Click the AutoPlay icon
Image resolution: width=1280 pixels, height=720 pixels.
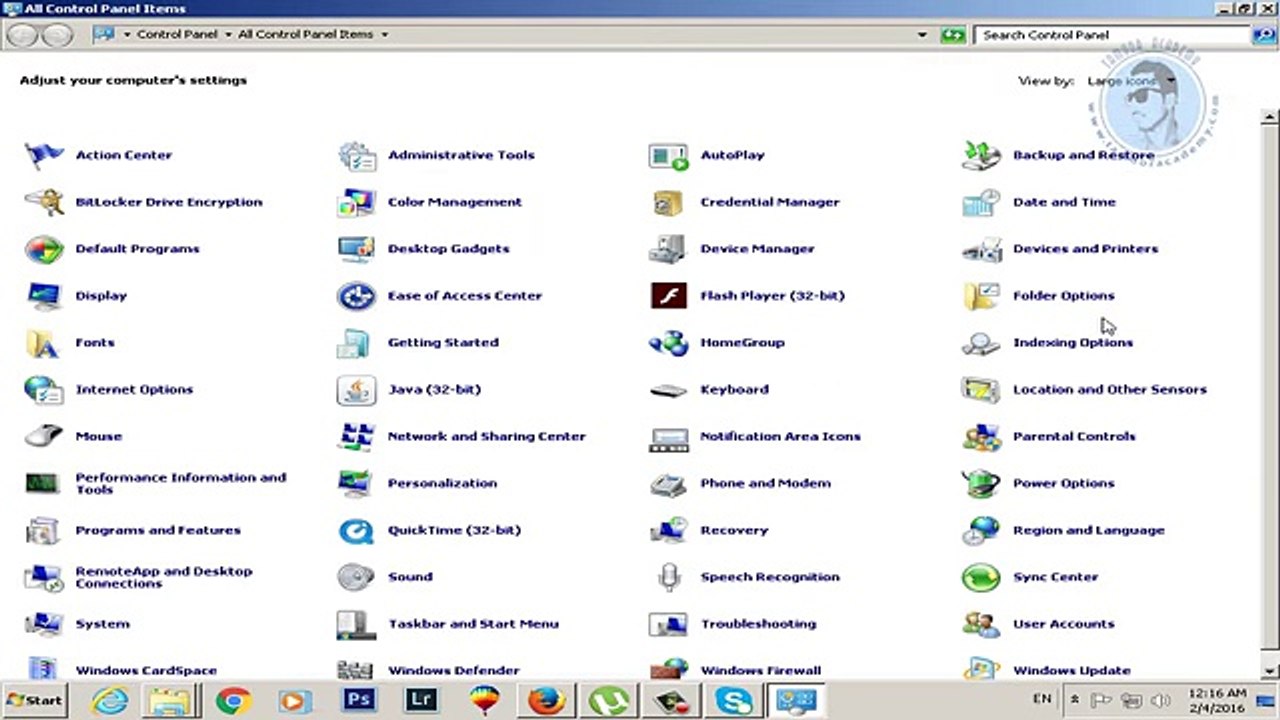pos(668,155)
